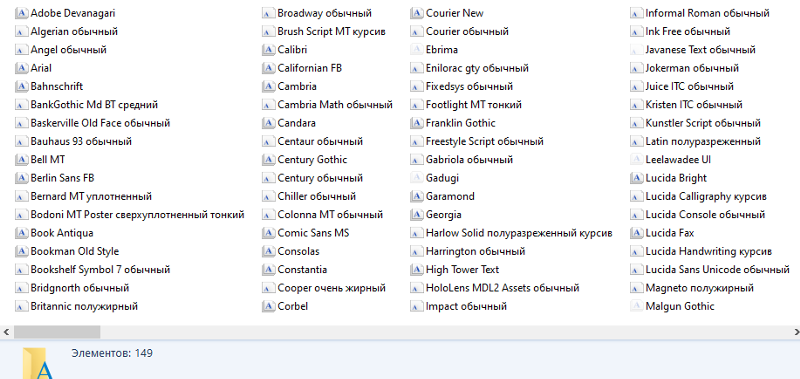Select 'Colonna MT обычный' font name
This screenshot has height=379, width=800.
coord(330,215)
